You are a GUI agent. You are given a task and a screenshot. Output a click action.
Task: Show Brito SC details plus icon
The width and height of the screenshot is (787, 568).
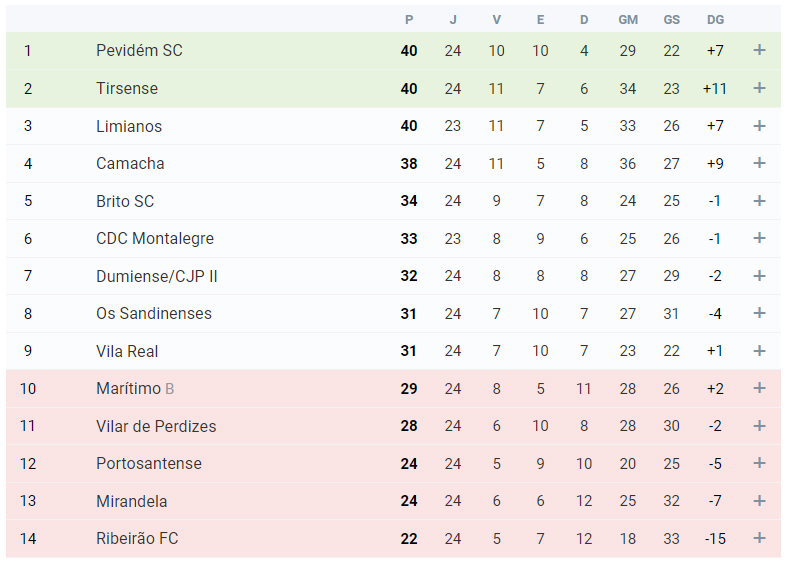pyautogui.click(x=759, y=201)
